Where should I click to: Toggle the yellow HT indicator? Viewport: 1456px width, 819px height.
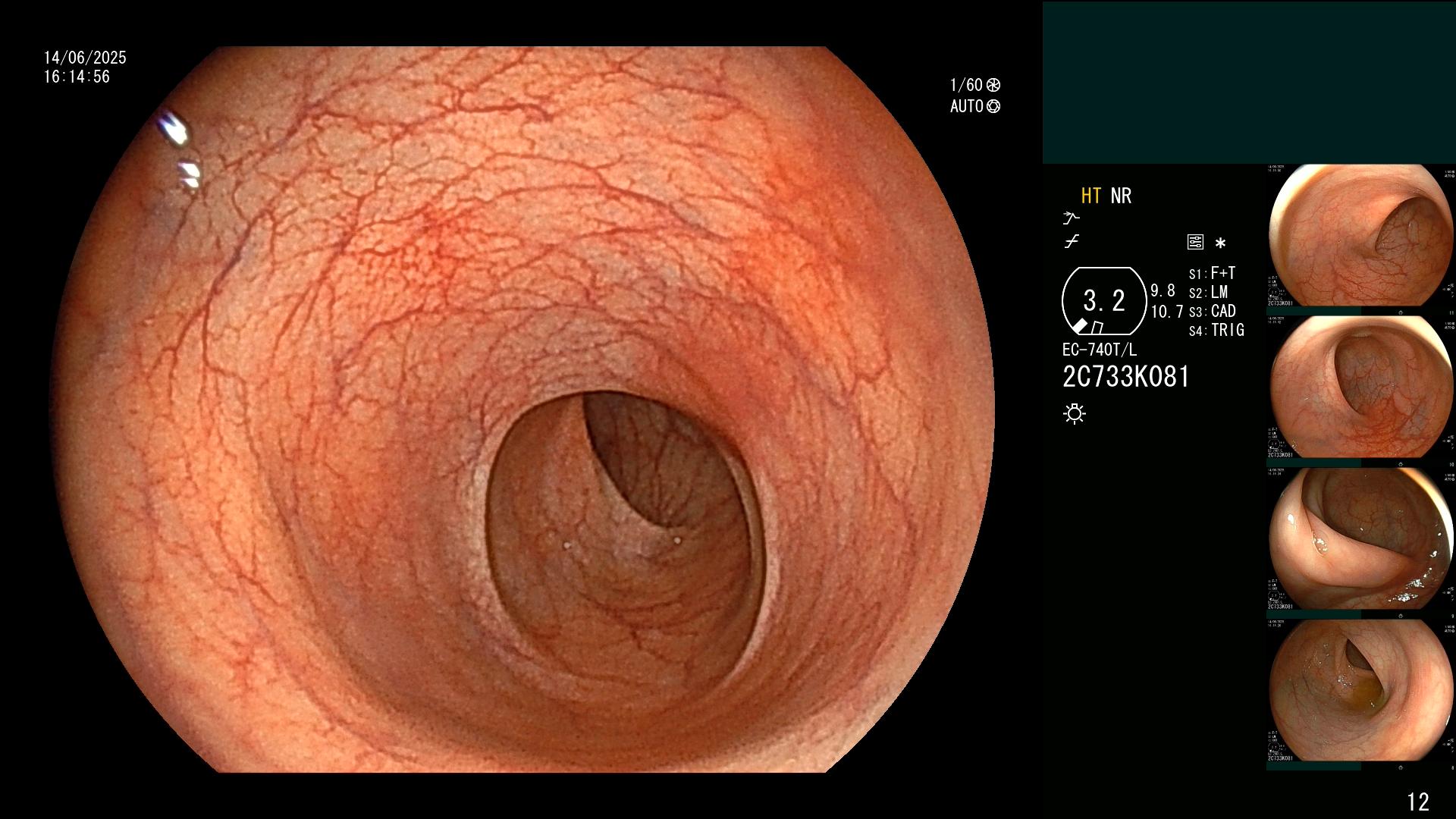(1090, 196)
